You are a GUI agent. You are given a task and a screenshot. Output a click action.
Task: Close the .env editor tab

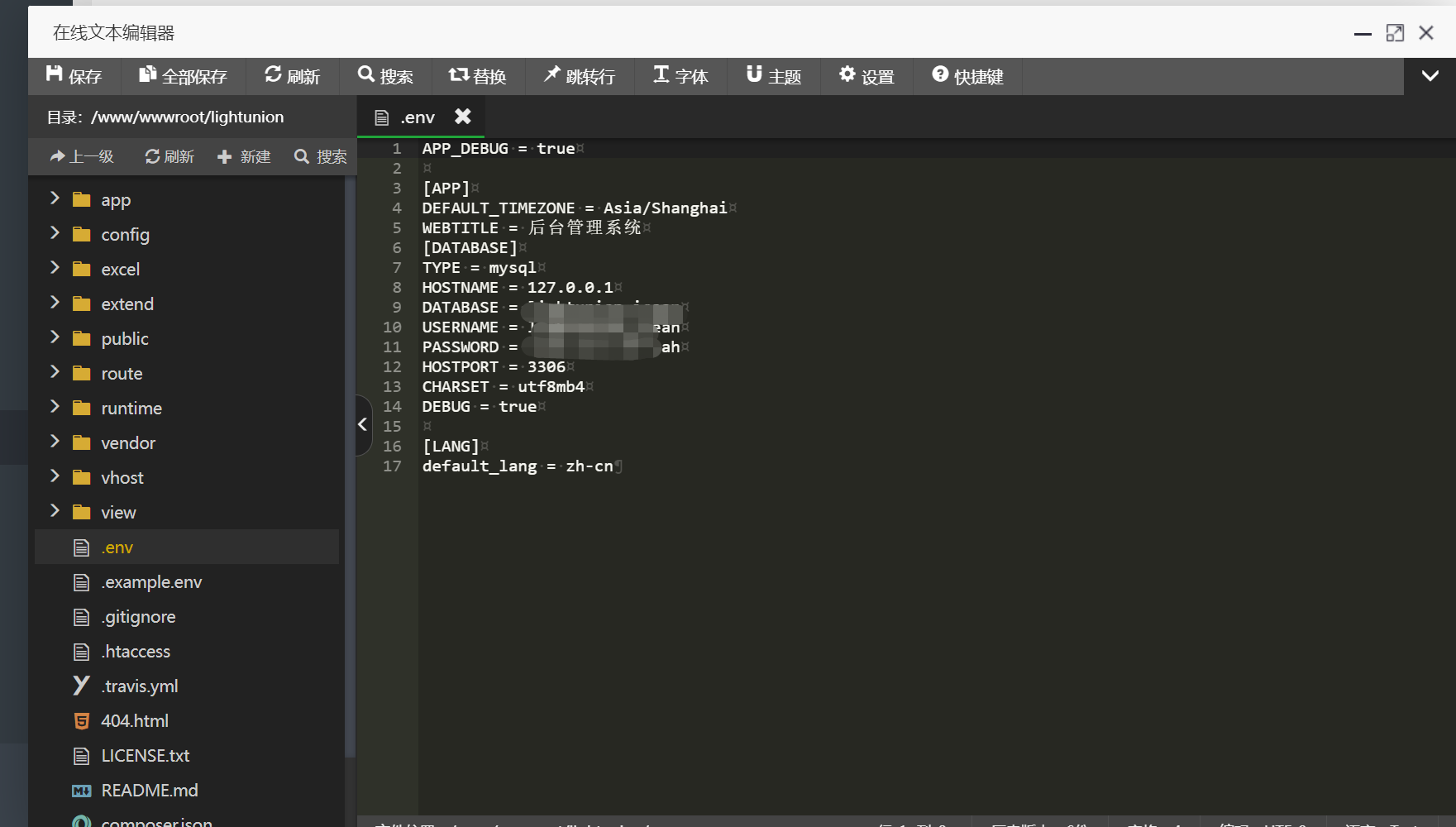(463, 117)
